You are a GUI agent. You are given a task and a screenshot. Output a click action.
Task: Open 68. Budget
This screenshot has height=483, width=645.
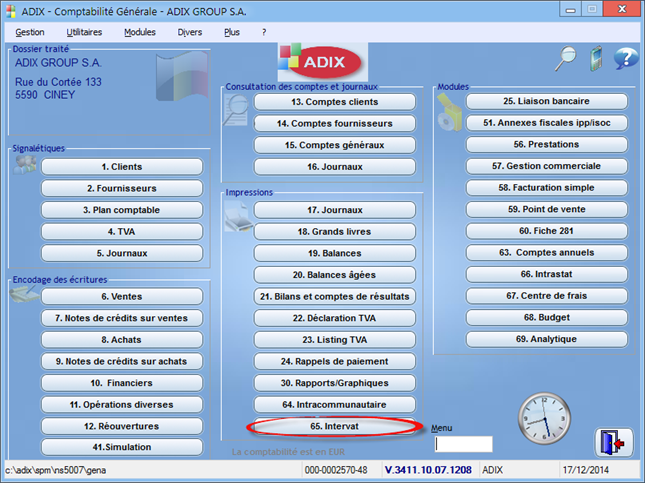[547, 317]
